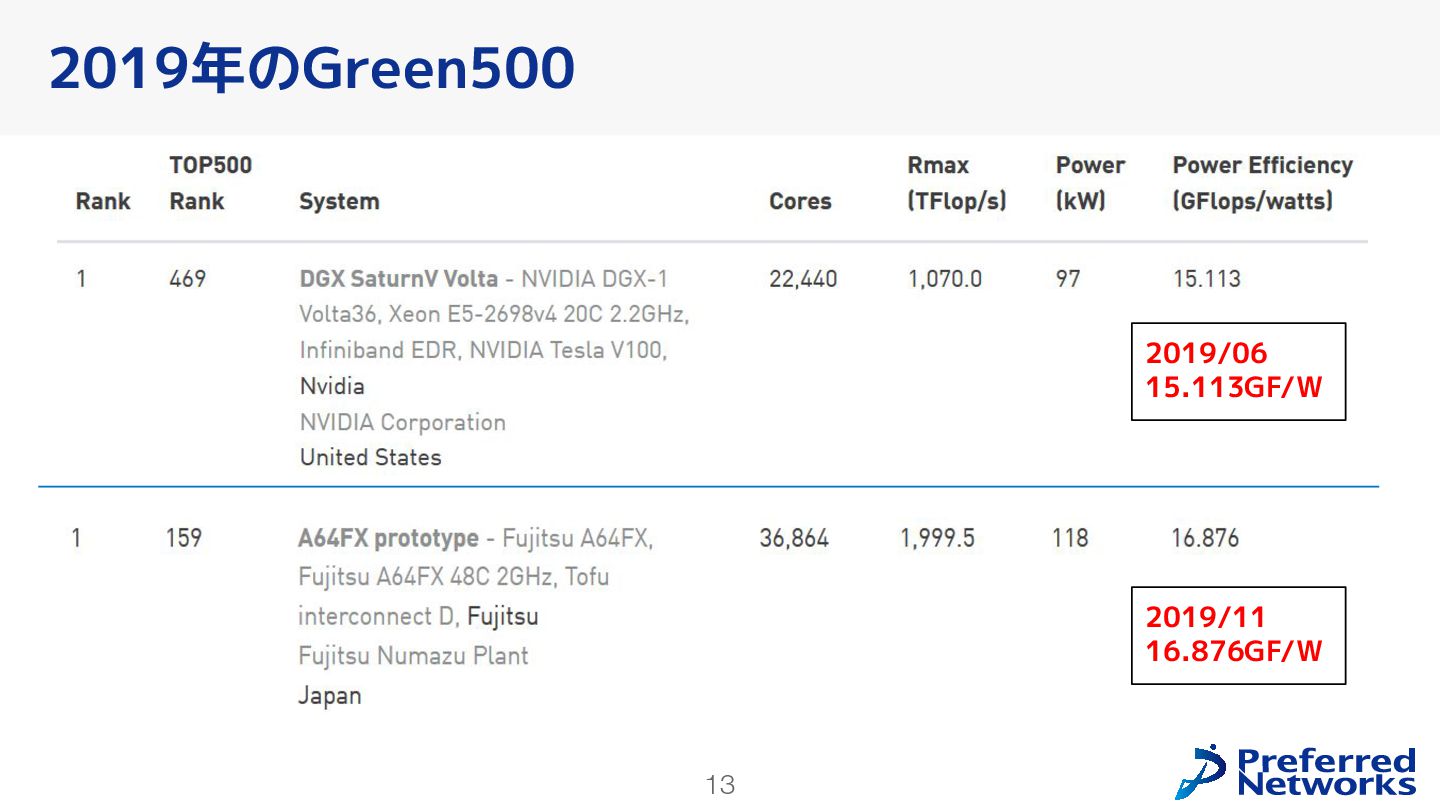Select the Cores column header

tap(800, 201)
